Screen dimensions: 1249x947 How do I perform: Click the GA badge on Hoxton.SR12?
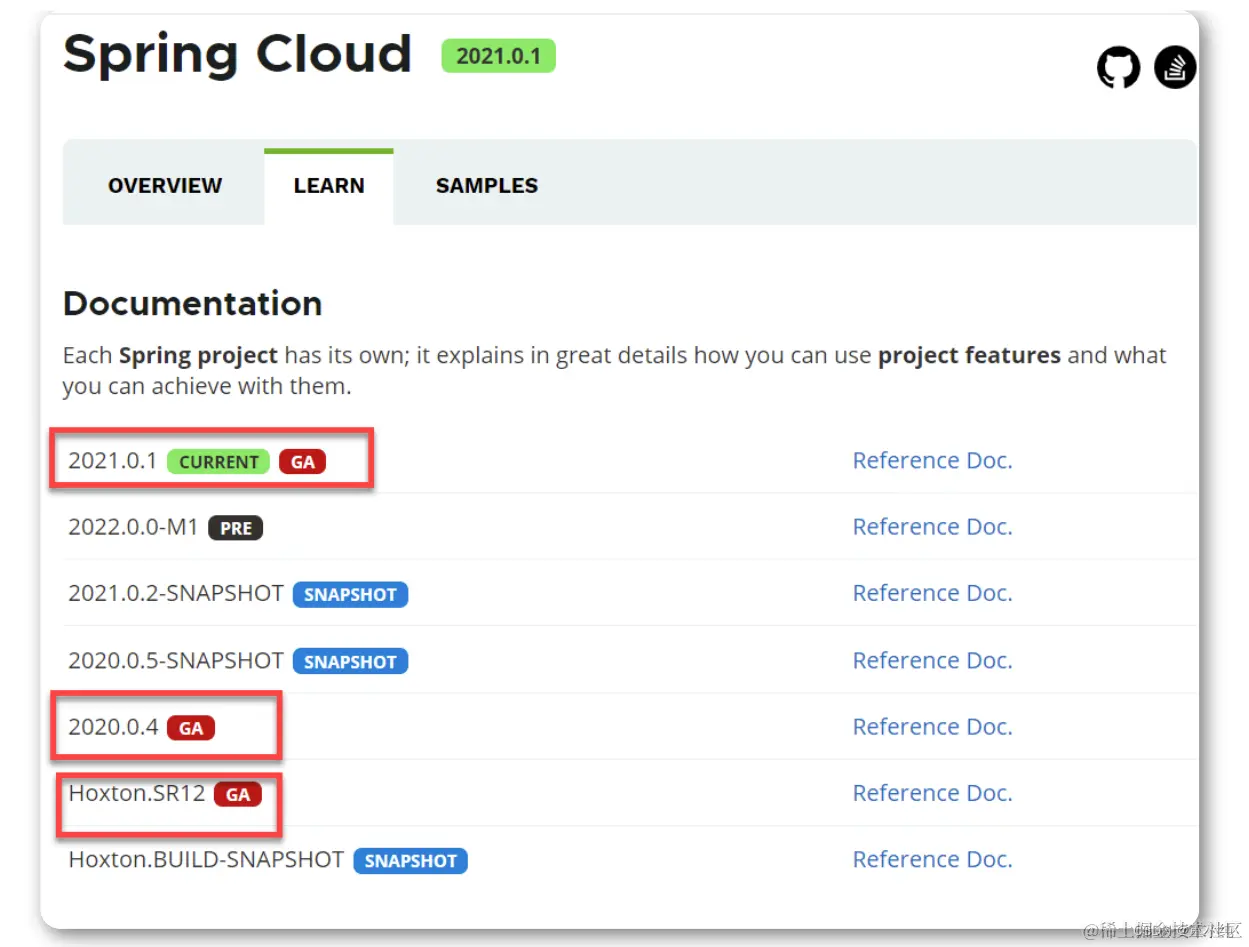click(238, 795)
